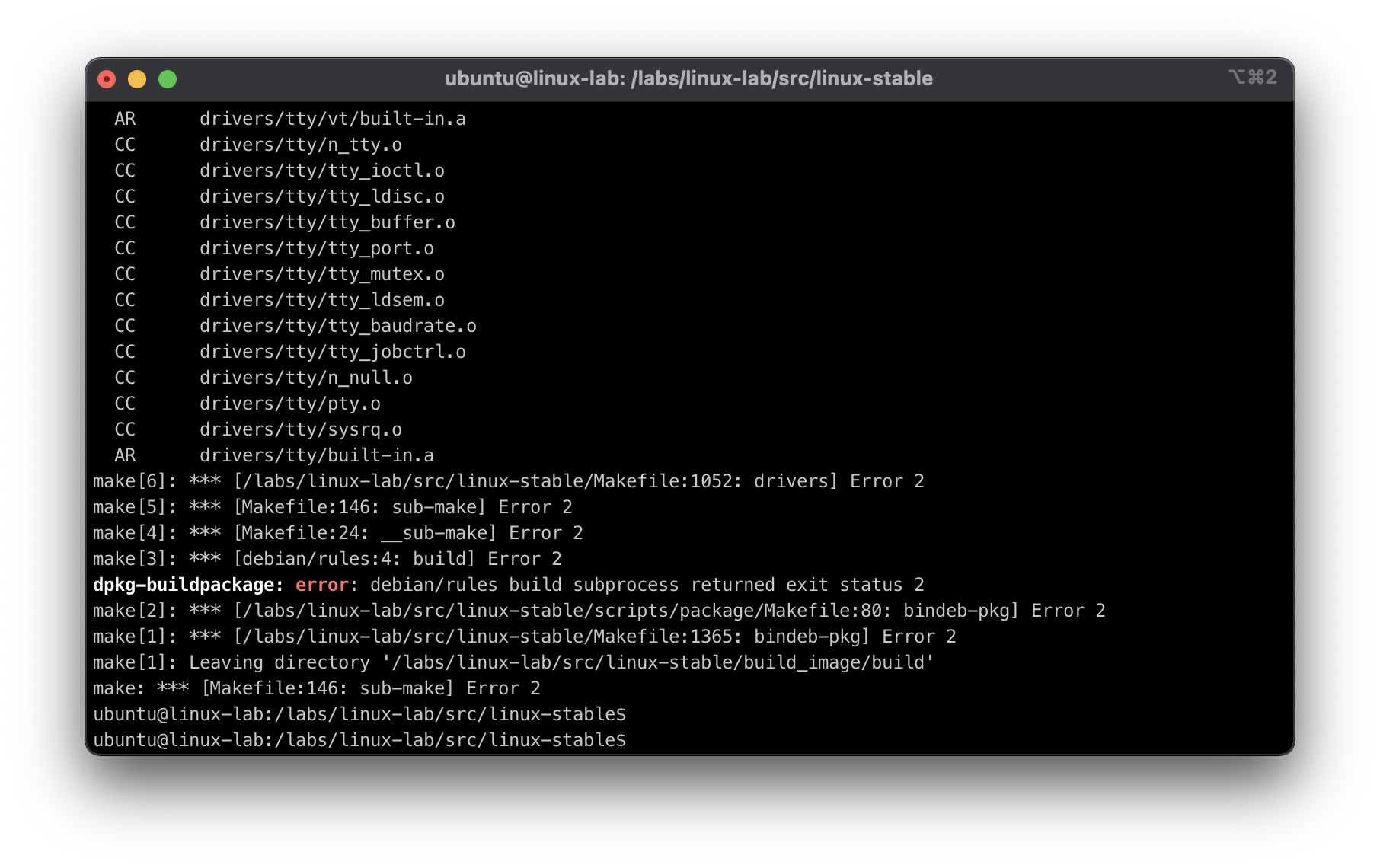Close the terminal window with red button
Screen dimensions: 1380x868
point(107,79)
